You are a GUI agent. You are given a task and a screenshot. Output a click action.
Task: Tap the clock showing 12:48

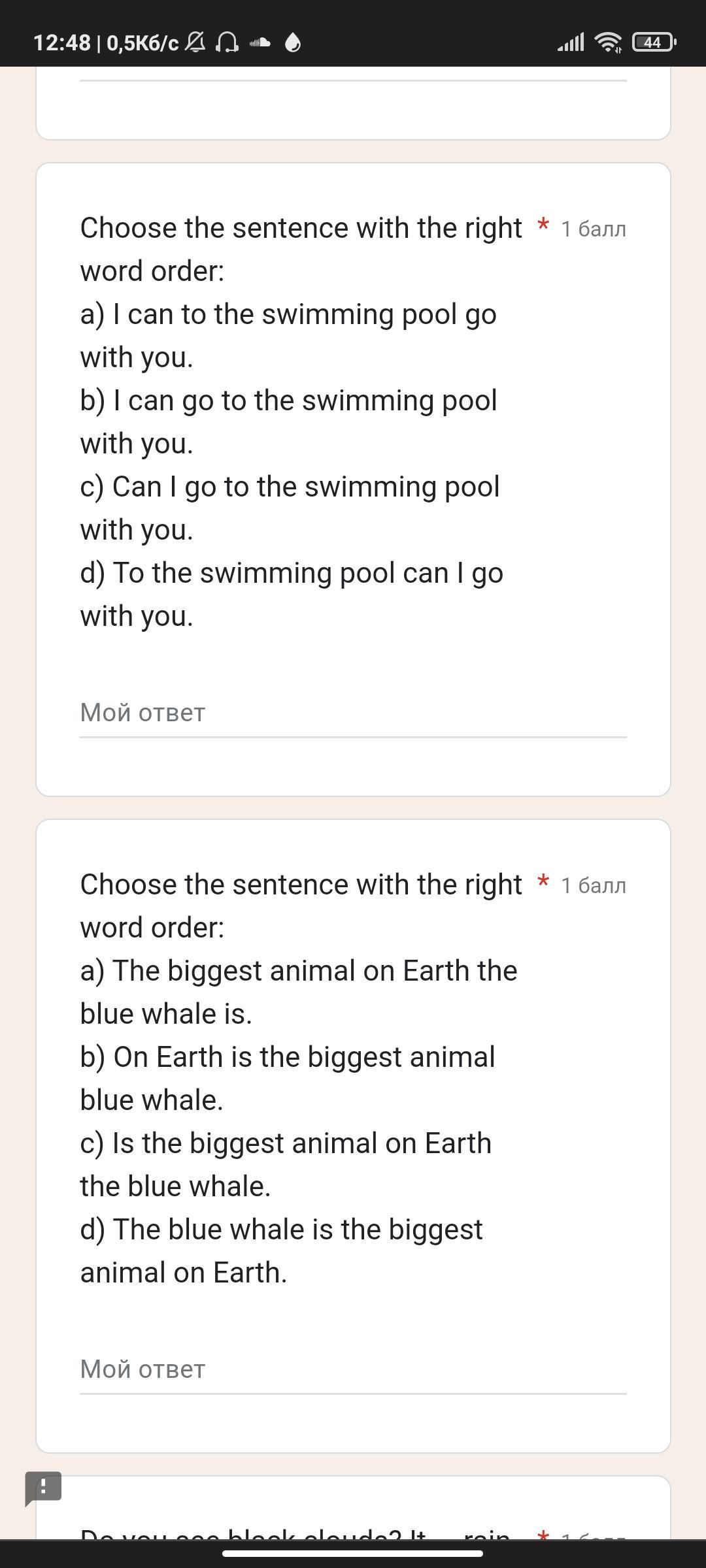(61, 43)
